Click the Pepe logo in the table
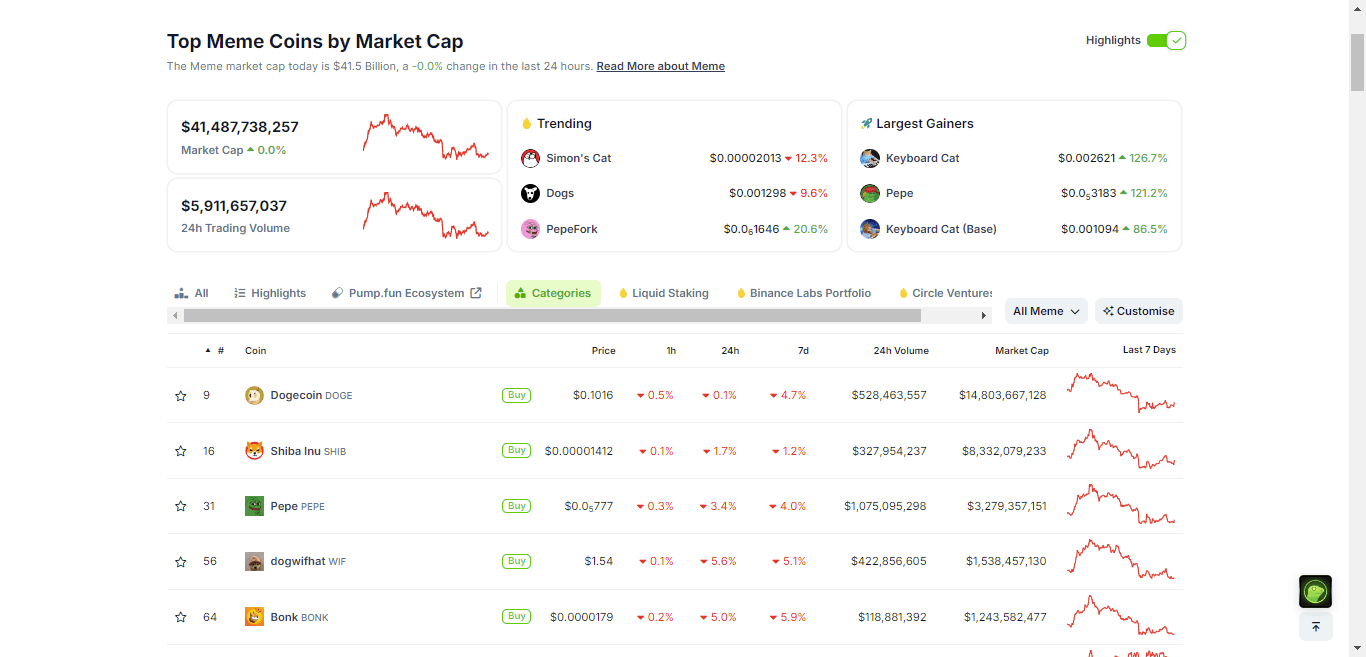The width and height of the screenshot is (1366, 657). coord(254,506)
